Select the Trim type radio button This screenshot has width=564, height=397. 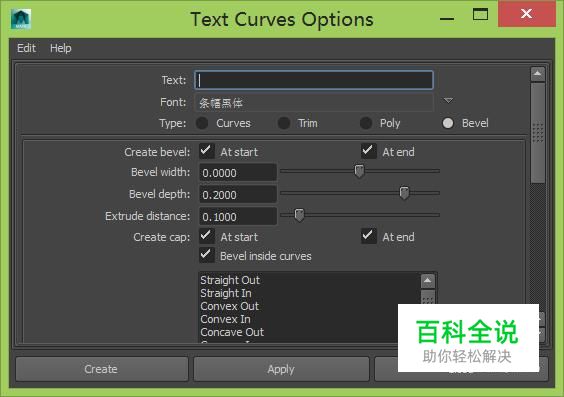click(284, 123)
